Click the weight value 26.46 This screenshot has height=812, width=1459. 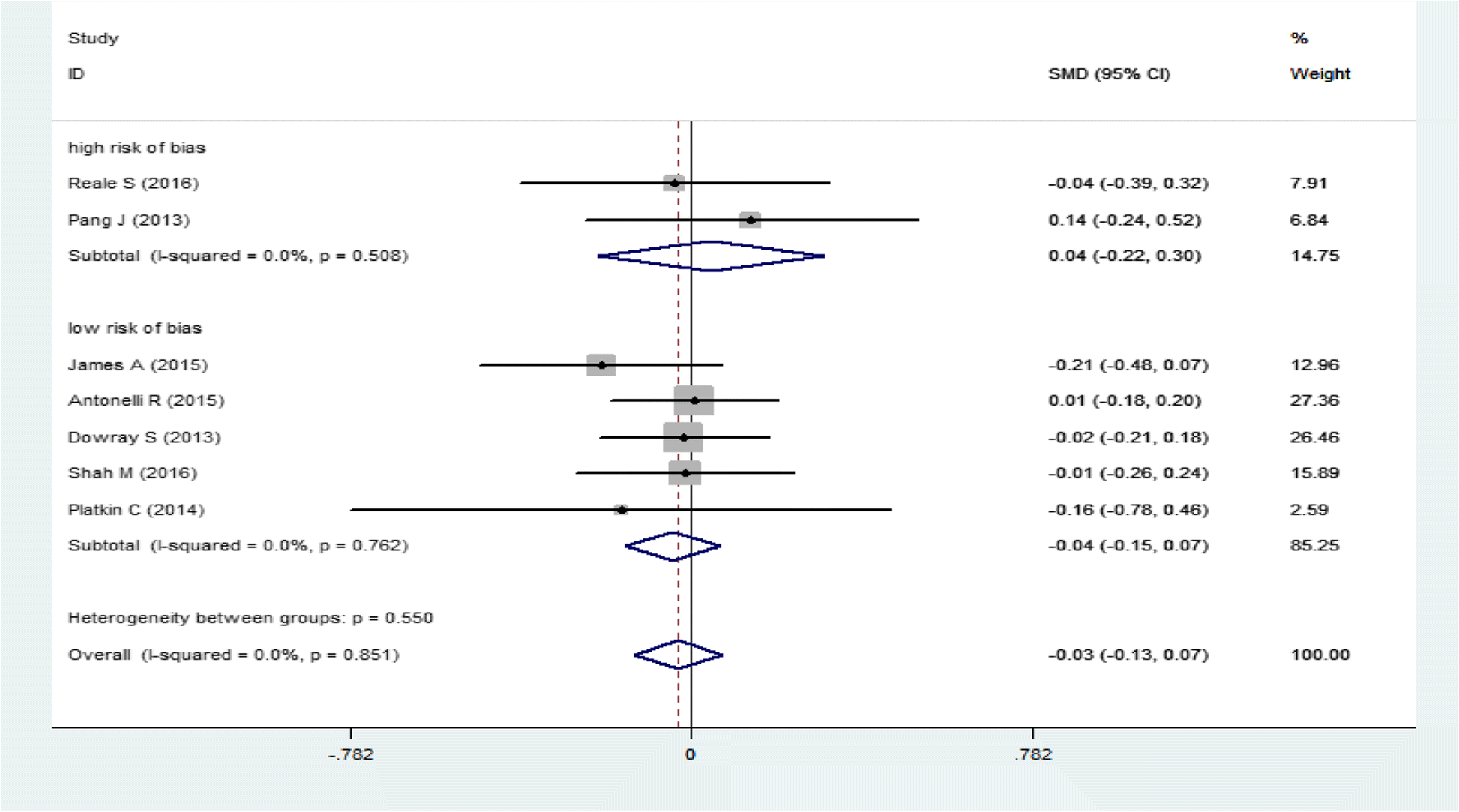[x=1314, y=437]
